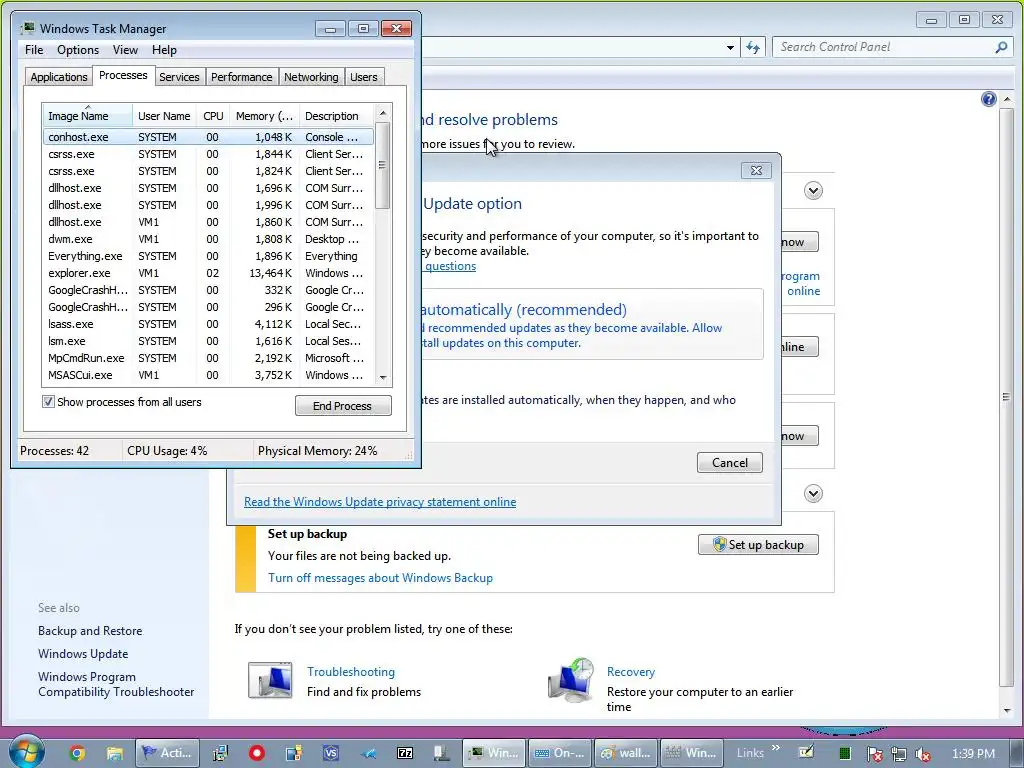Open the Recovery link
This screenshot has width=1024, height=768.
click(x=630, y=671)
